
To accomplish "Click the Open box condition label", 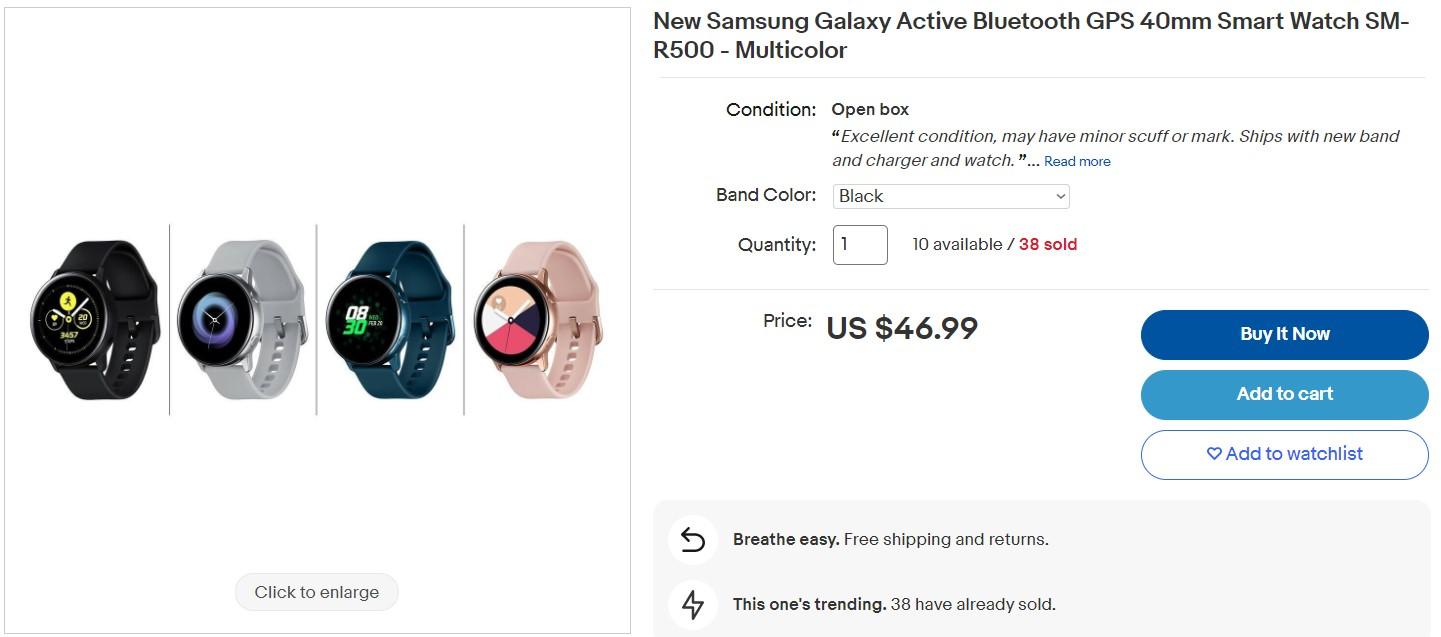I will pyautogui.click(x=870, y=110).
